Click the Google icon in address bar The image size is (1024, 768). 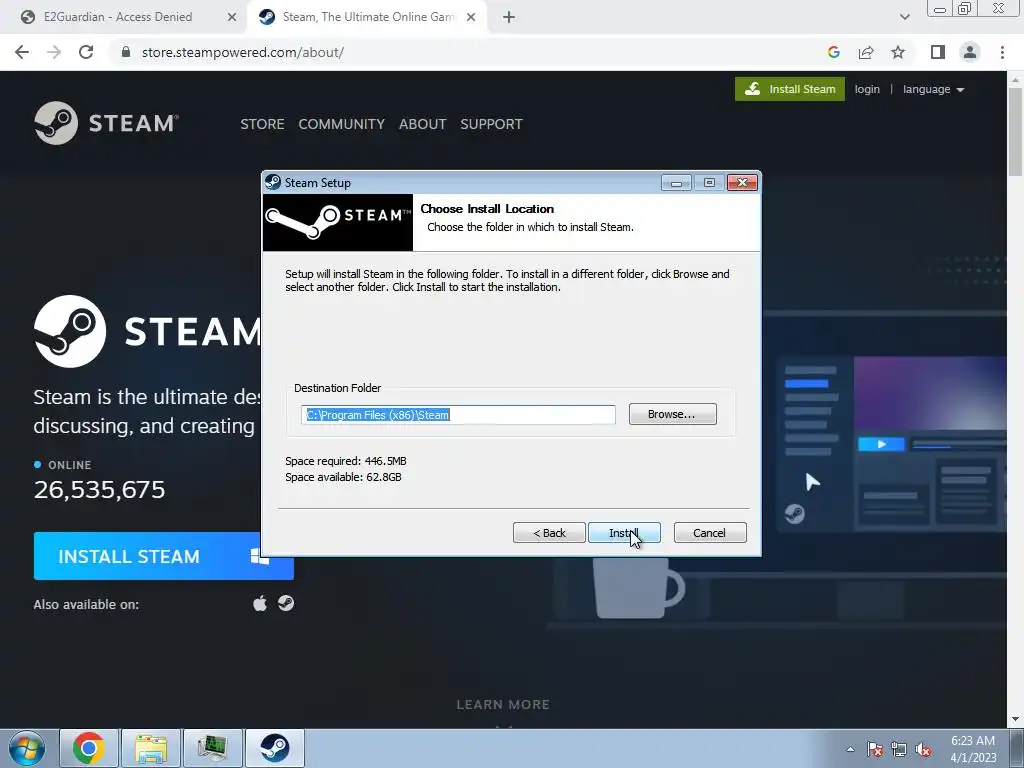pos(833,52)
